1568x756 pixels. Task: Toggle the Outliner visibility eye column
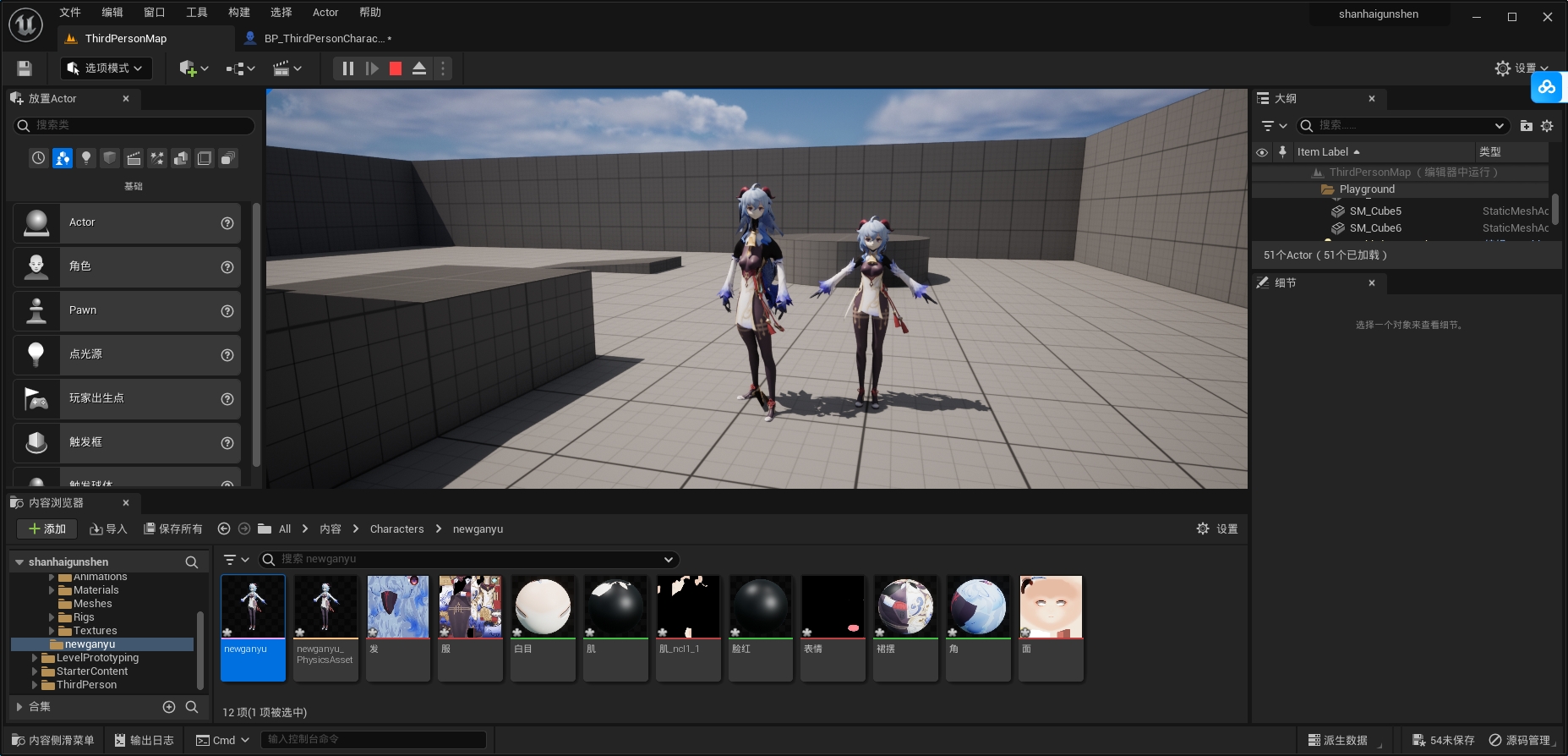[1262, 152]
